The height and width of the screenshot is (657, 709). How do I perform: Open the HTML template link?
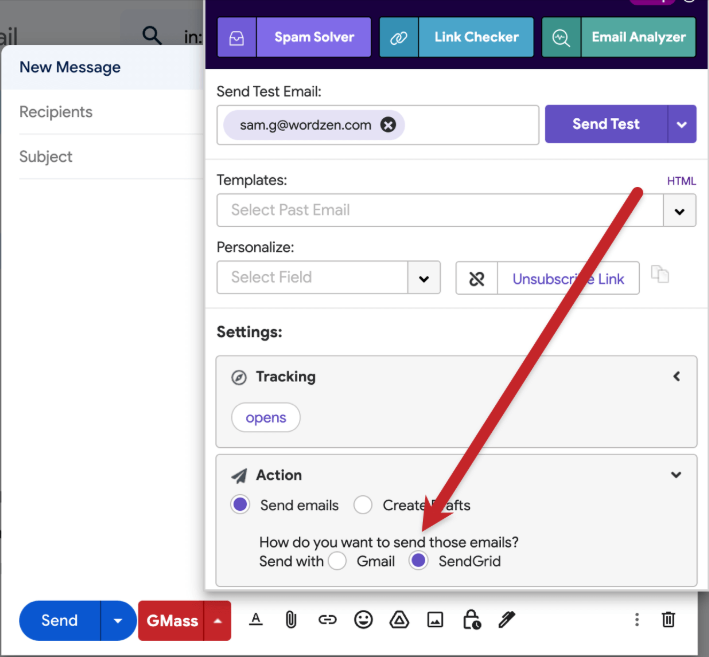pyautogui.click(x=681, y=181)
